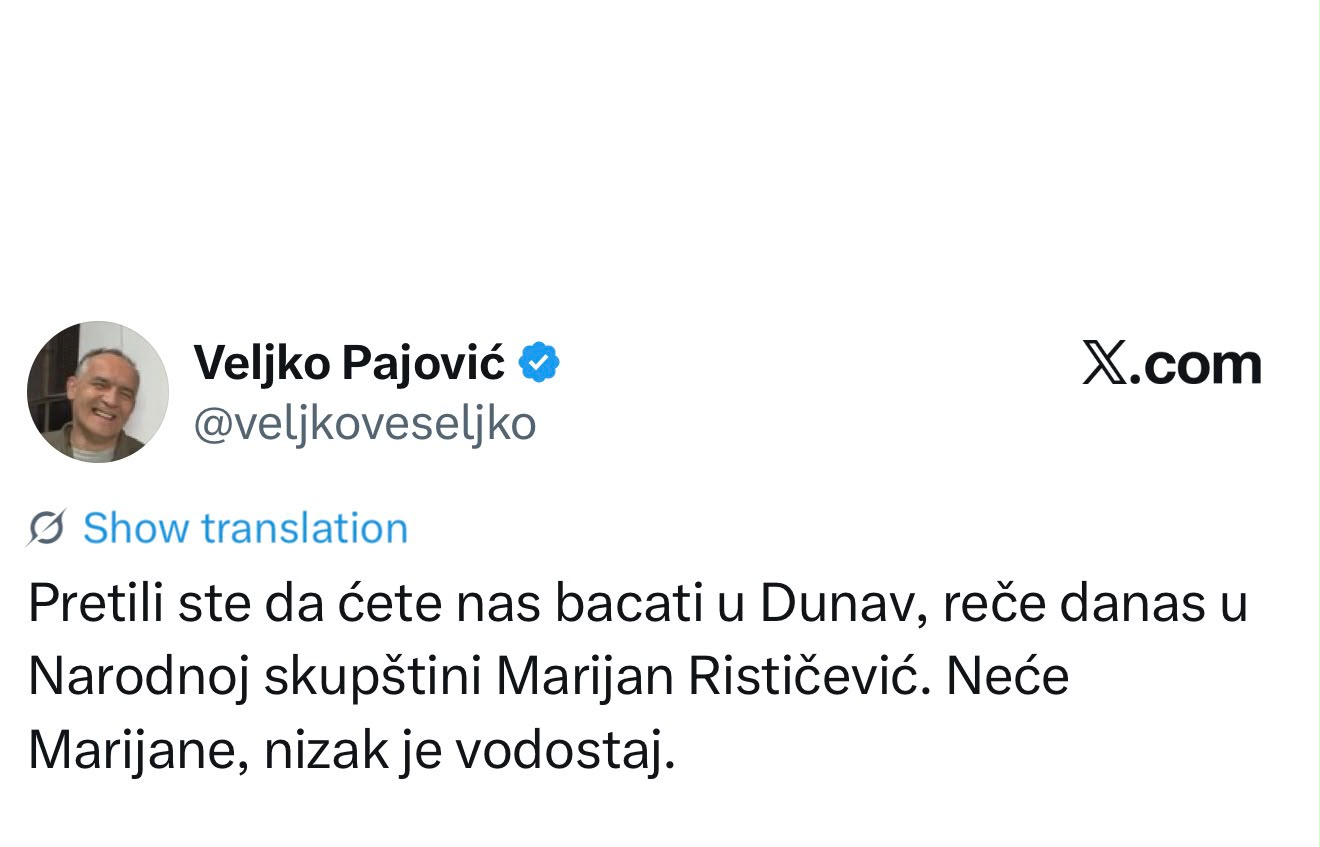Click the word "Neće" ending line two

coord(1007,678)
